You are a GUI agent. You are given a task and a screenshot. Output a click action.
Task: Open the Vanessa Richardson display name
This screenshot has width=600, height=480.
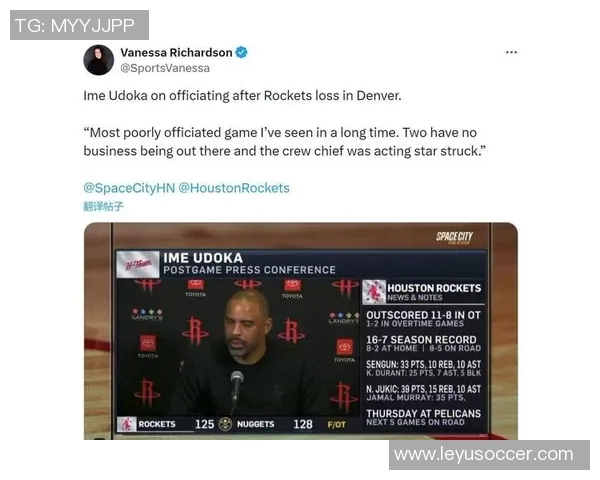click(176, 52)
